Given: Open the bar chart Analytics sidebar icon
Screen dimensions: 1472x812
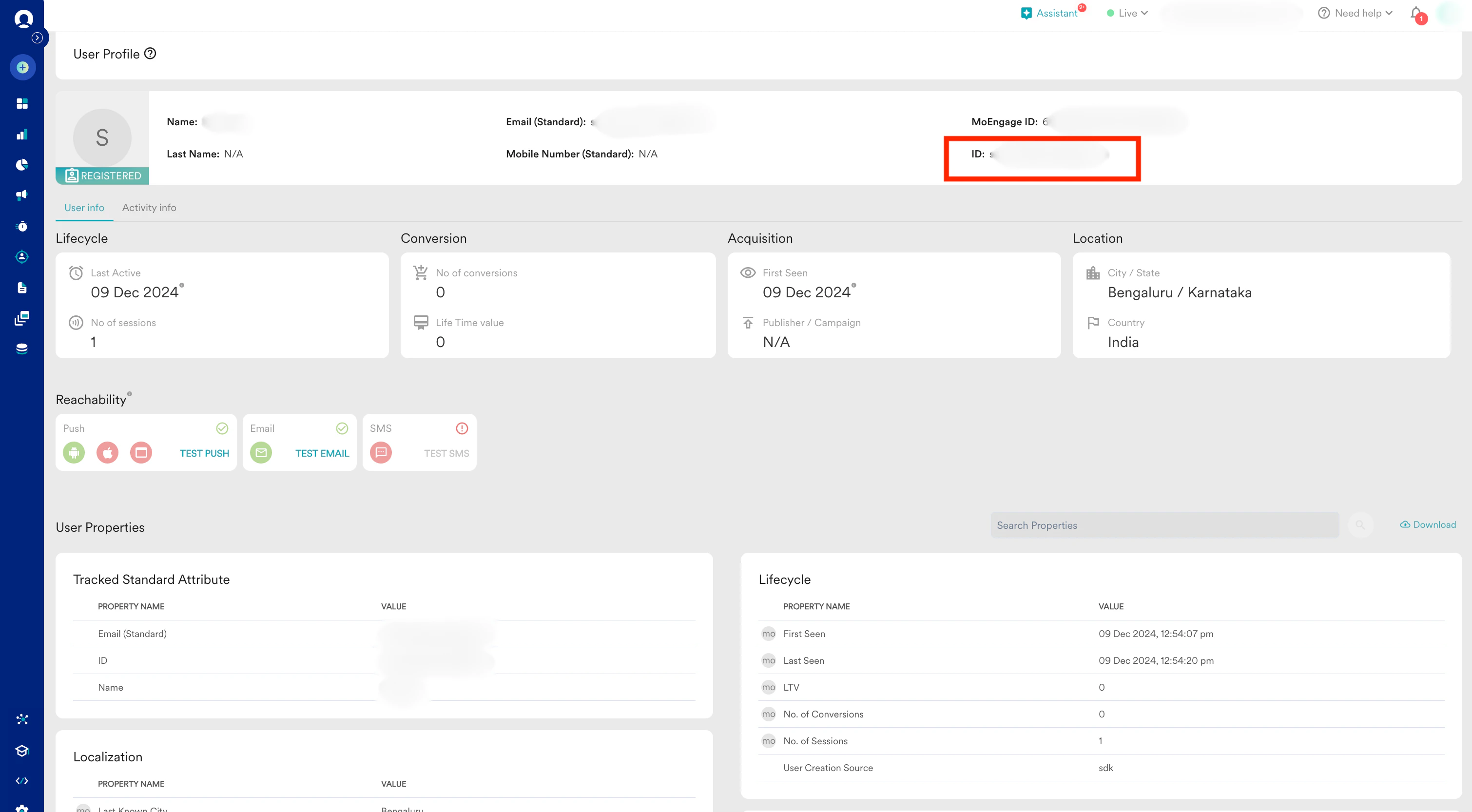Looking at the screenshot, I should point(22,135).
